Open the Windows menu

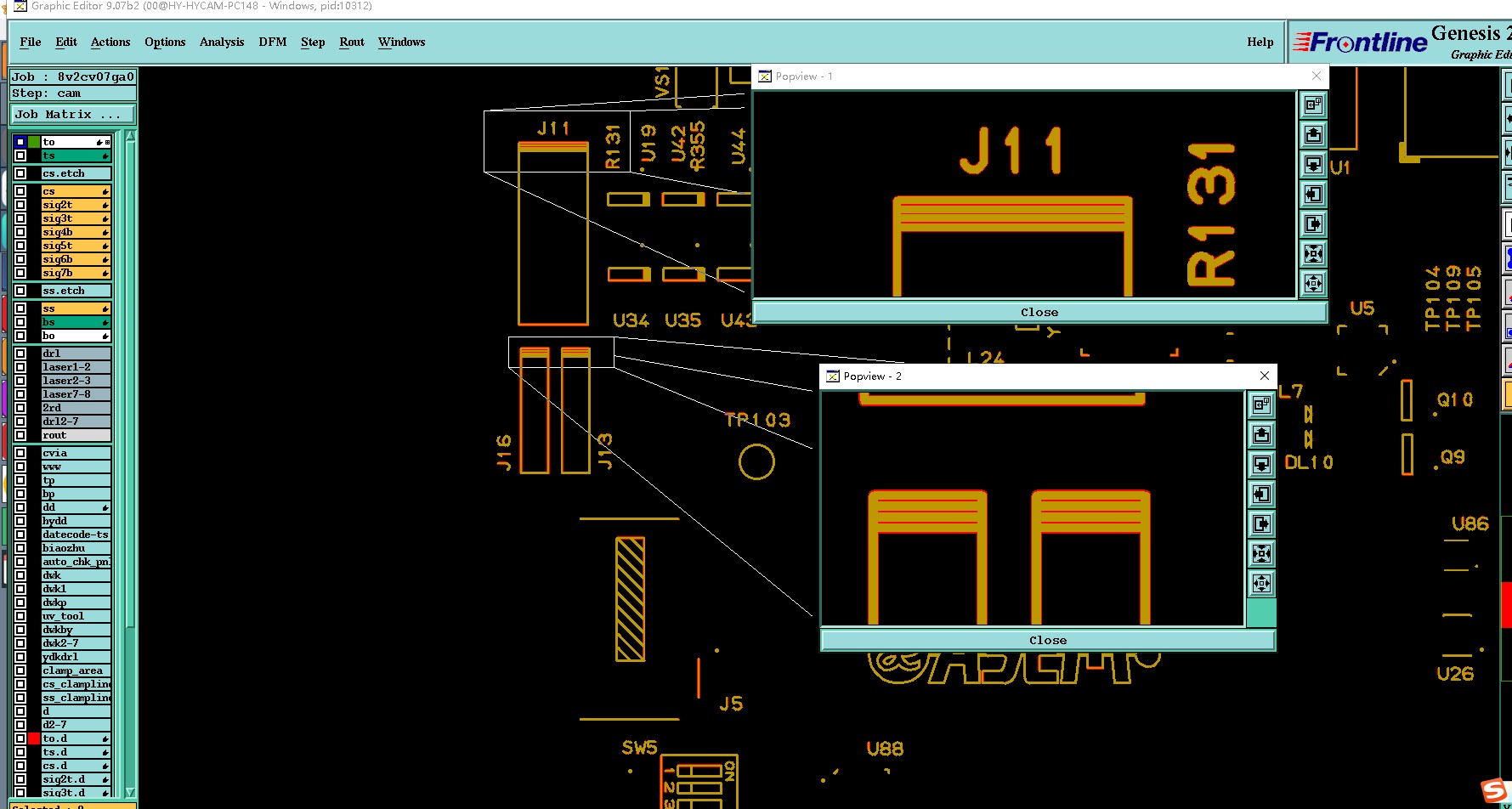(x=402, y=42)
